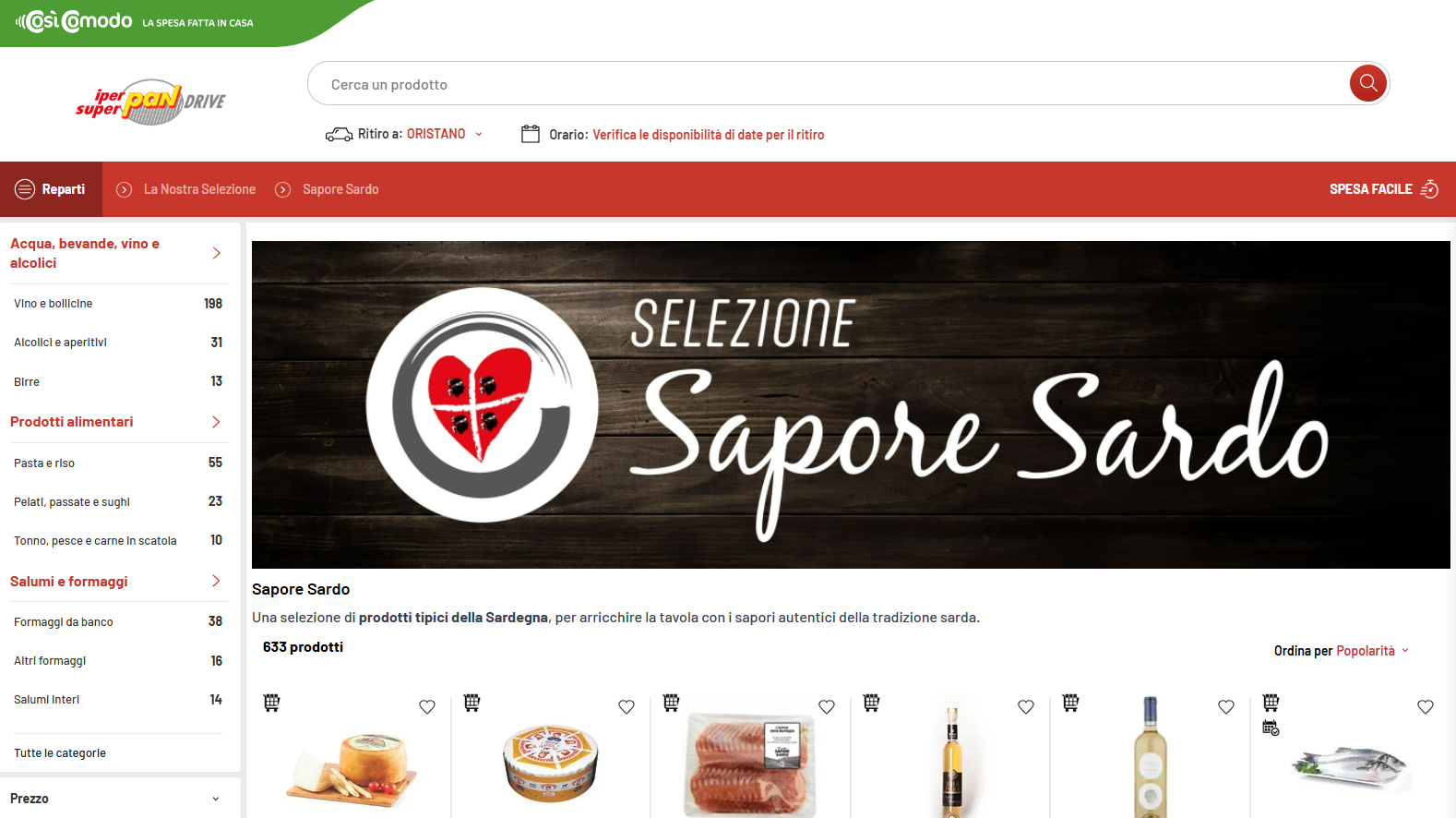Click the red search magnifier button
The width and height of the screenshot is (1456, 818).
coord(1368,83)
